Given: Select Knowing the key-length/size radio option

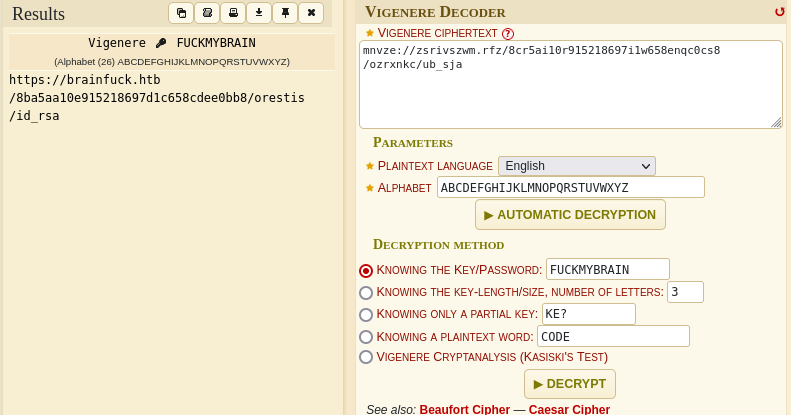Looking at the screenshot, I should click(x=366, y=292).
